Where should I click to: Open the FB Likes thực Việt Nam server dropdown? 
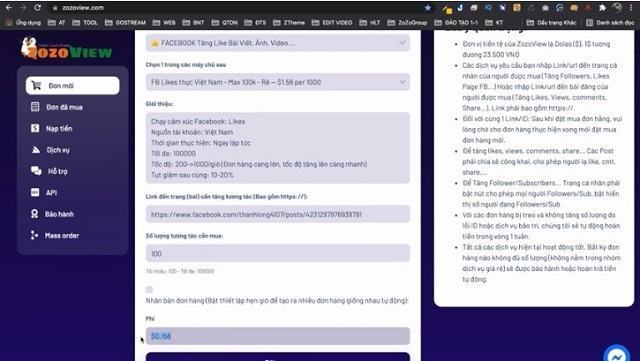click(x=278, y=82)
